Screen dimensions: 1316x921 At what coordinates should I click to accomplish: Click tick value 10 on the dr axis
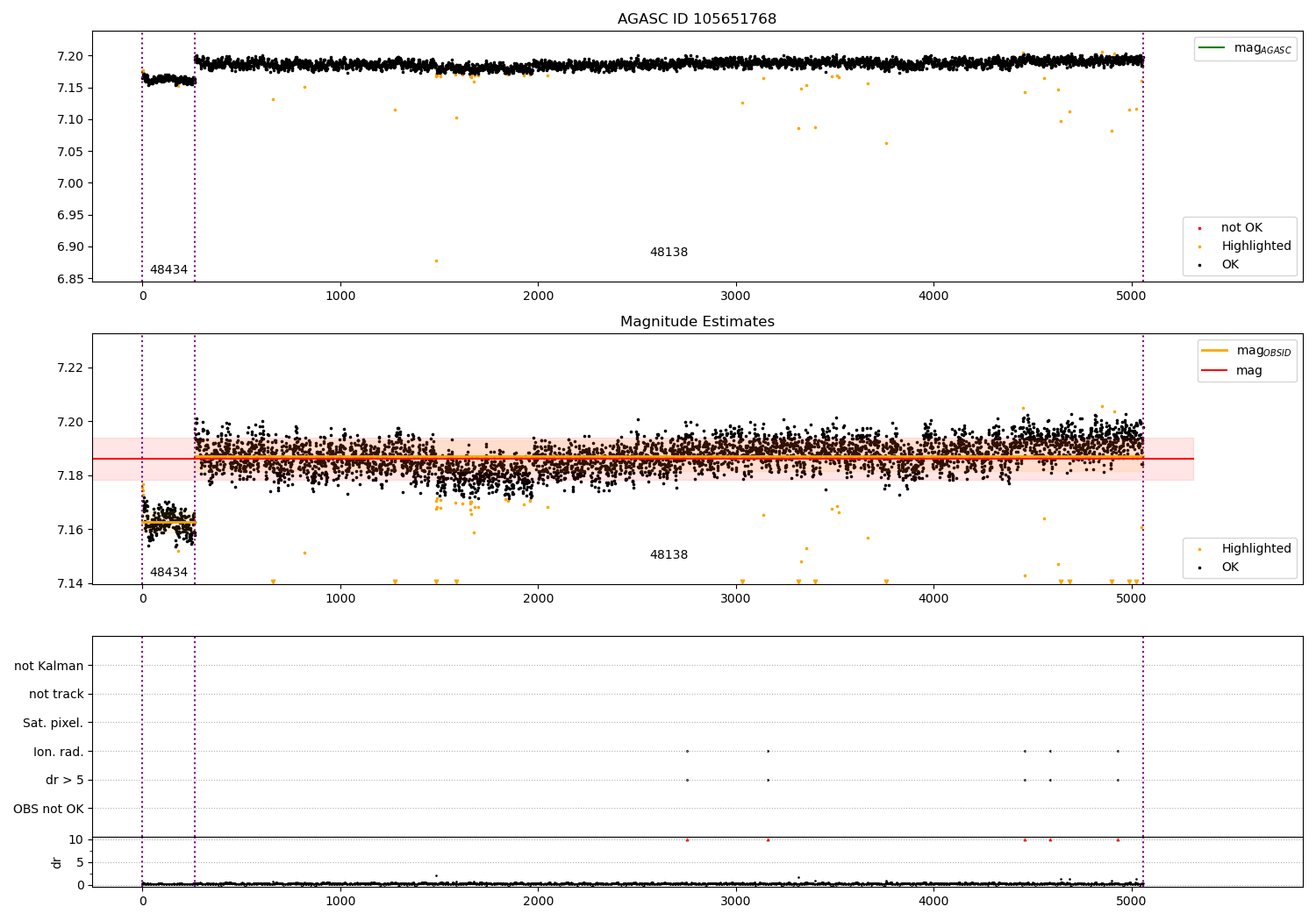pyautogui.click(x=76, y=839)
